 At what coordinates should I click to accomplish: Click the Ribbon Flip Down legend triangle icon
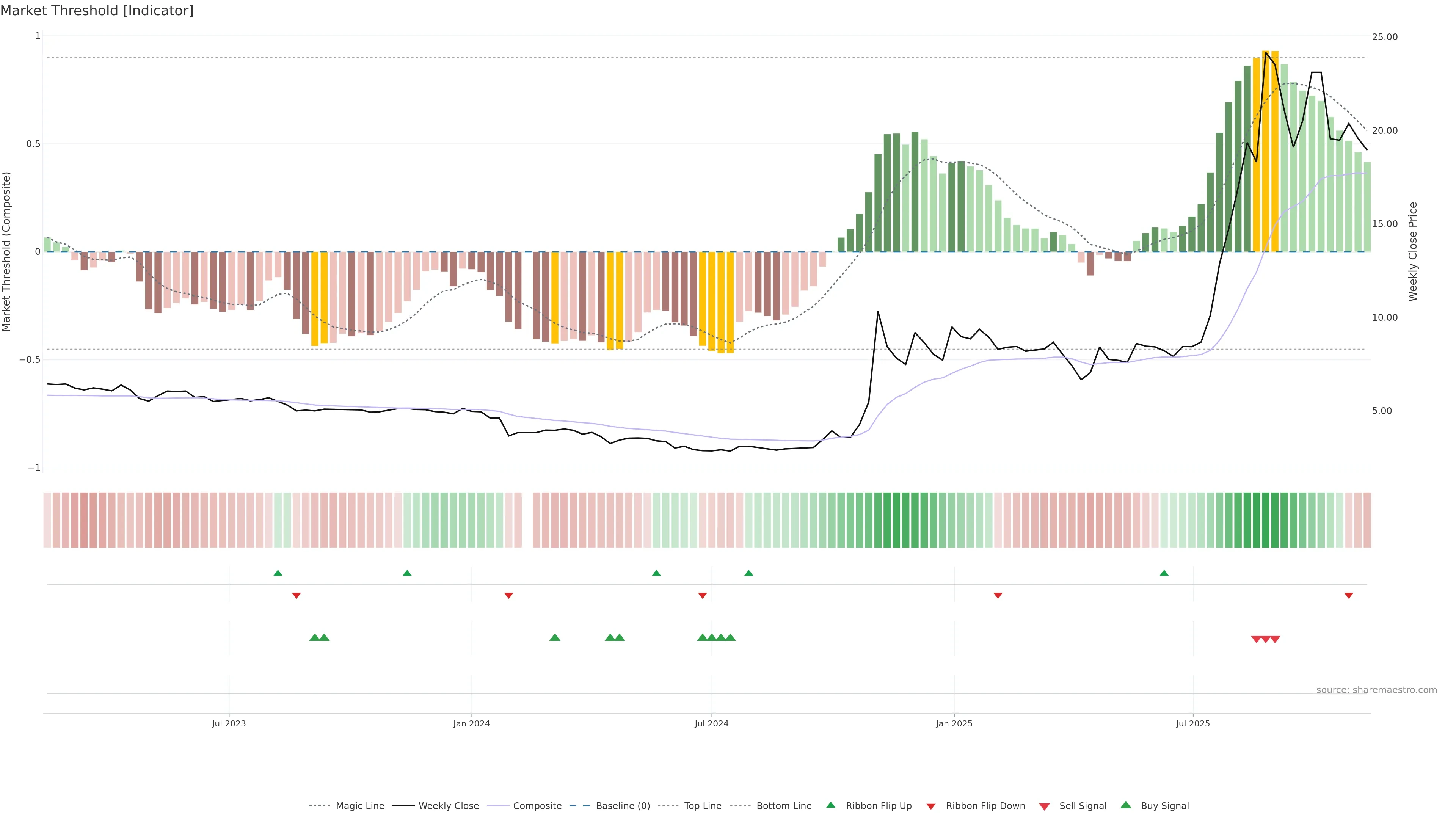(931, 806)
